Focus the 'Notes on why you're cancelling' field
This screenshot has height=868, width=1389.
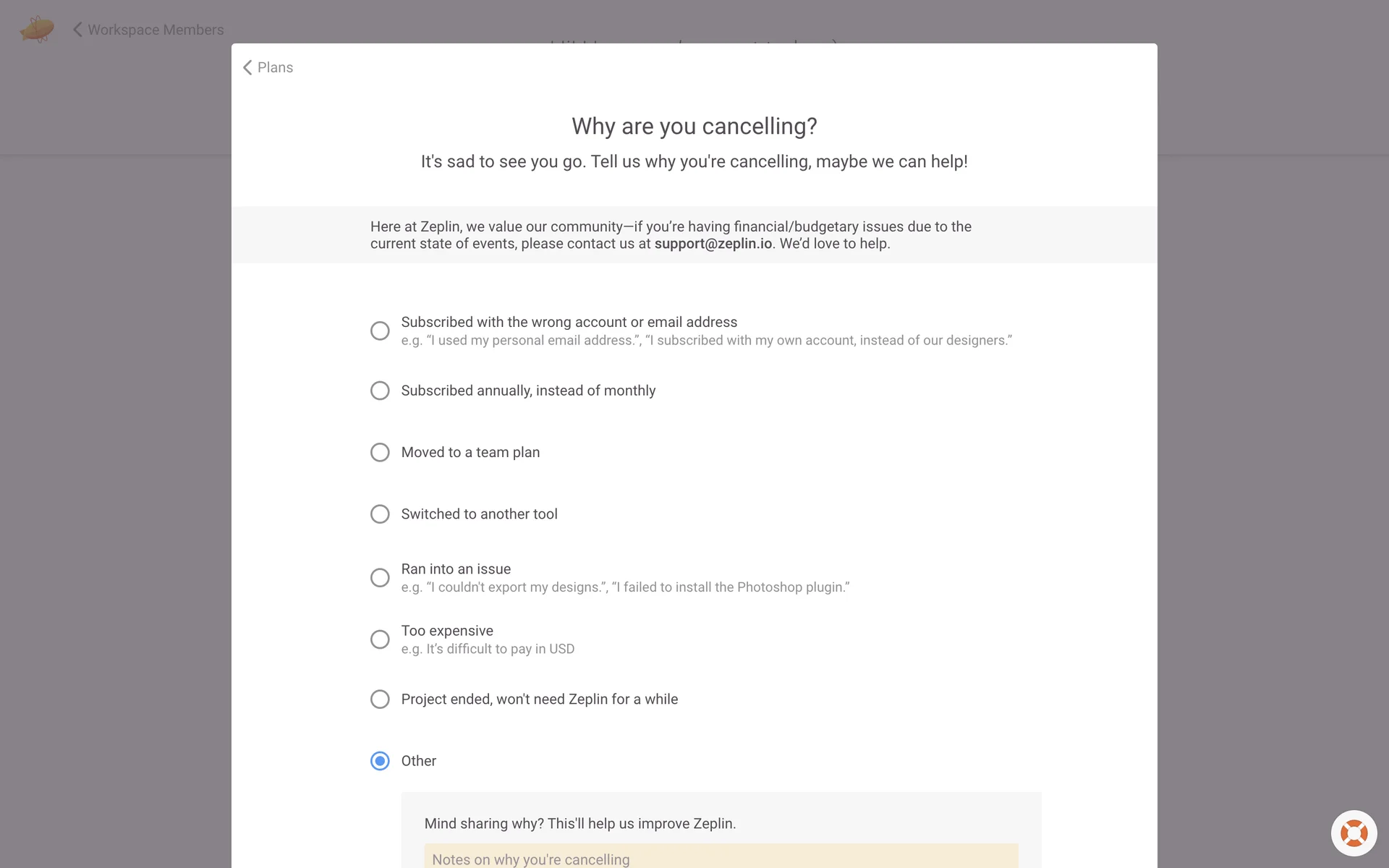[721, 858]
